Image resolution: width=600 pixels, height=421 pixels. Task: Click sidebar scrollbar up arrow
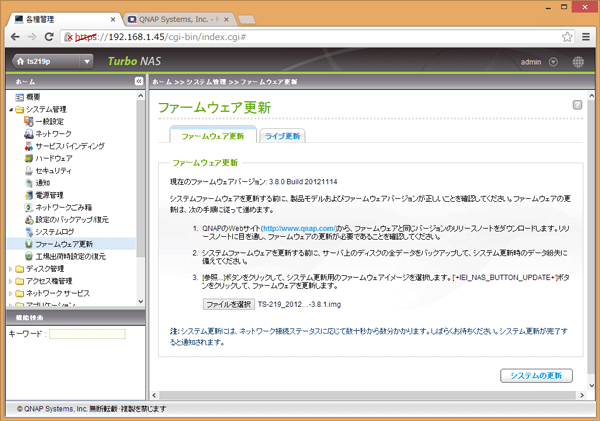[x=140, y=95]
